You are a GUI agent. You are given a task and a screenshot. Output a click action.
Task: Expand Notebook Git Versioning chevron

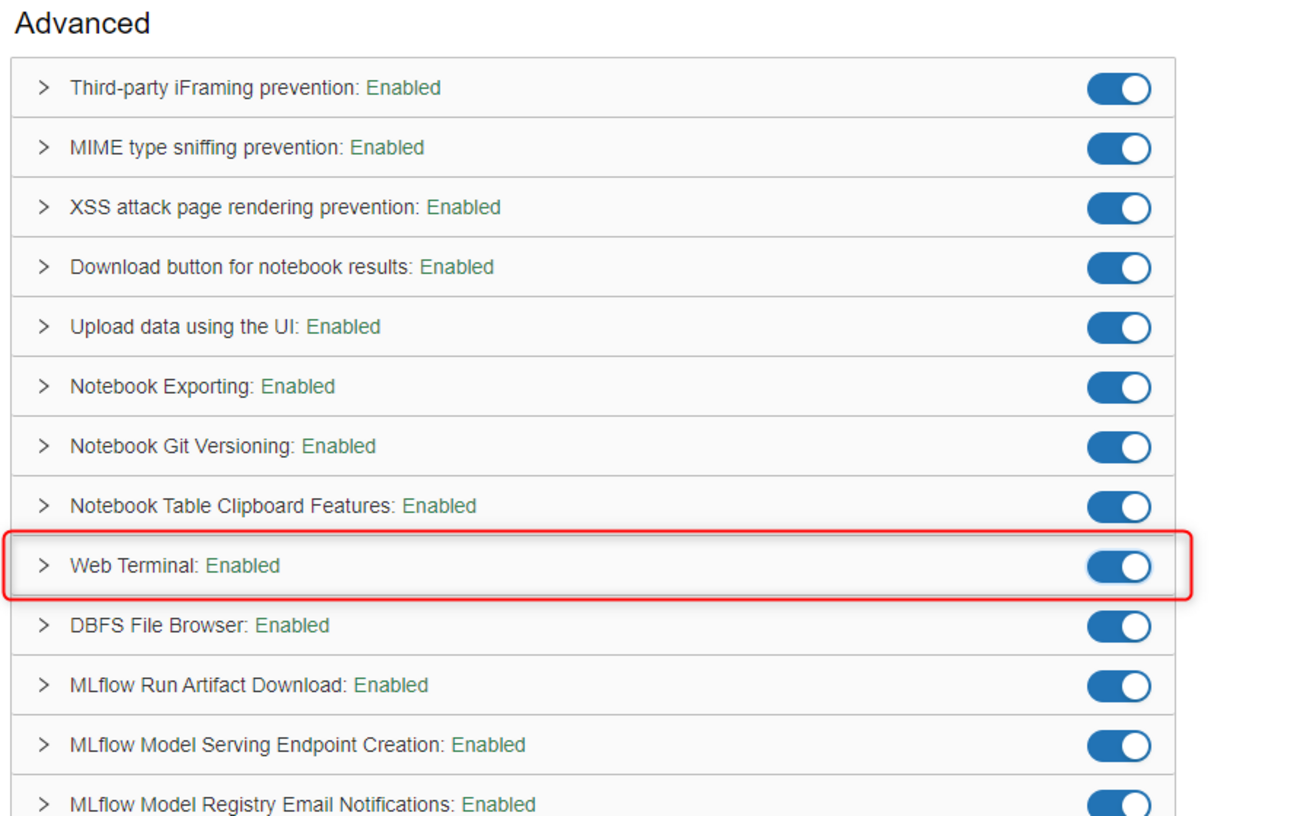(43, 446)
